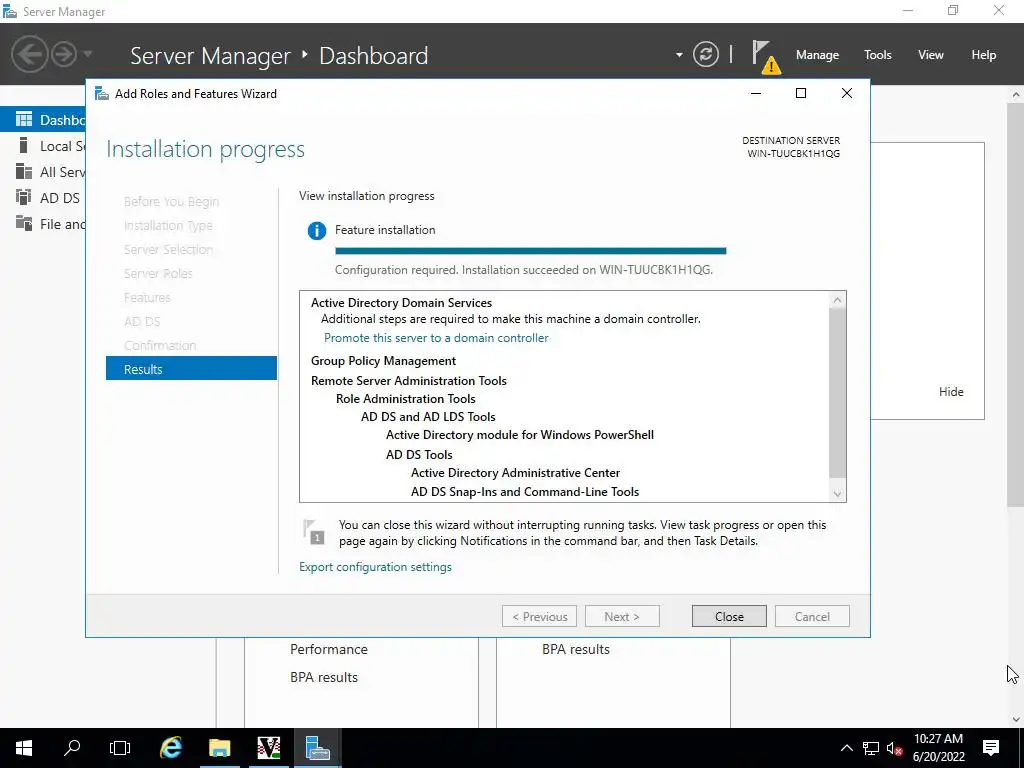
Task: Click Performance in the left dashboard tile
Action: (328, 649)
